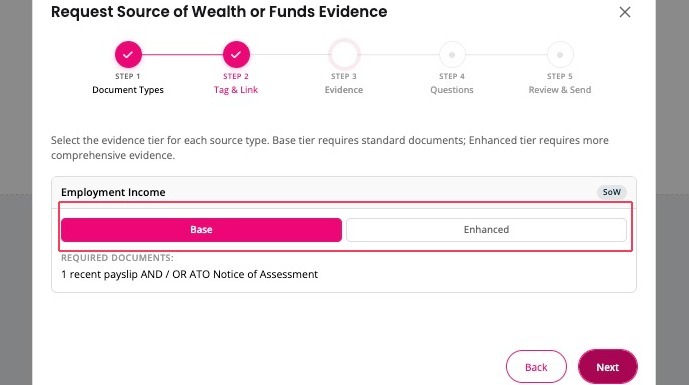The width and height of the screenshot is (689, 385).
Task: Switch to the Enhanced evidence tier
Action: [486, 229]
